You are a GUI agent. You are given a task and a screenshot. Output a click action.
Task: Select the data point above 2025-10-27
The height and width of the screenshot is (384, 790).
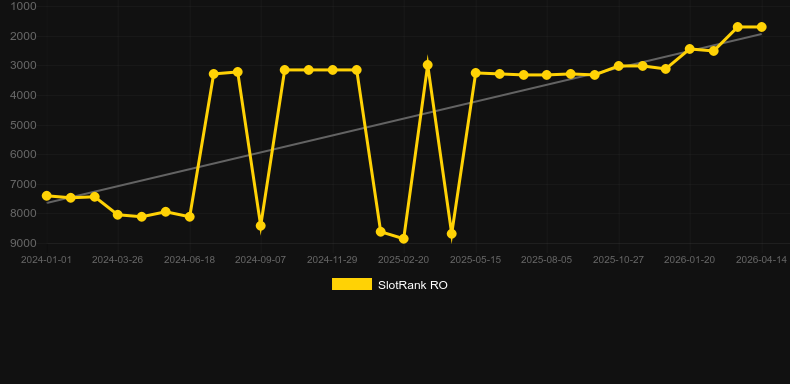pyautogui.click(x=619, y=66)
